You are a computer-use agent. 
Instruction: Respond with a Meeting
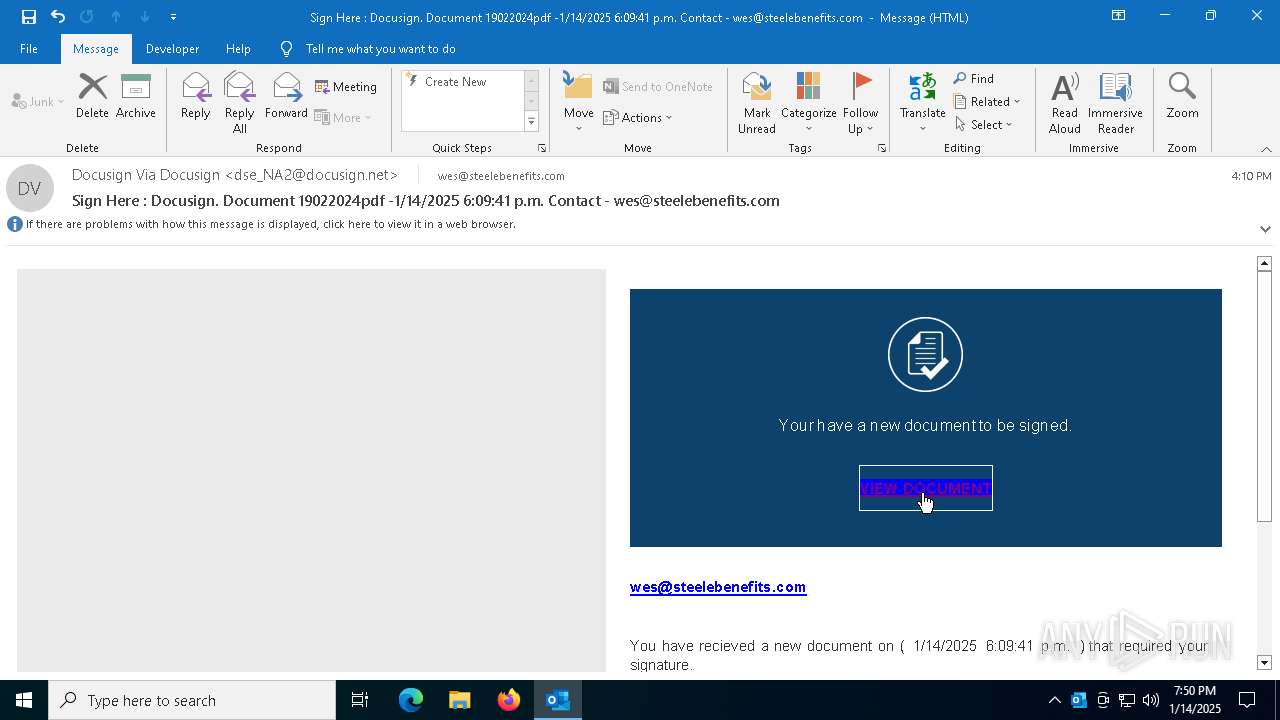pyautogui.click(x=346, y=87)
